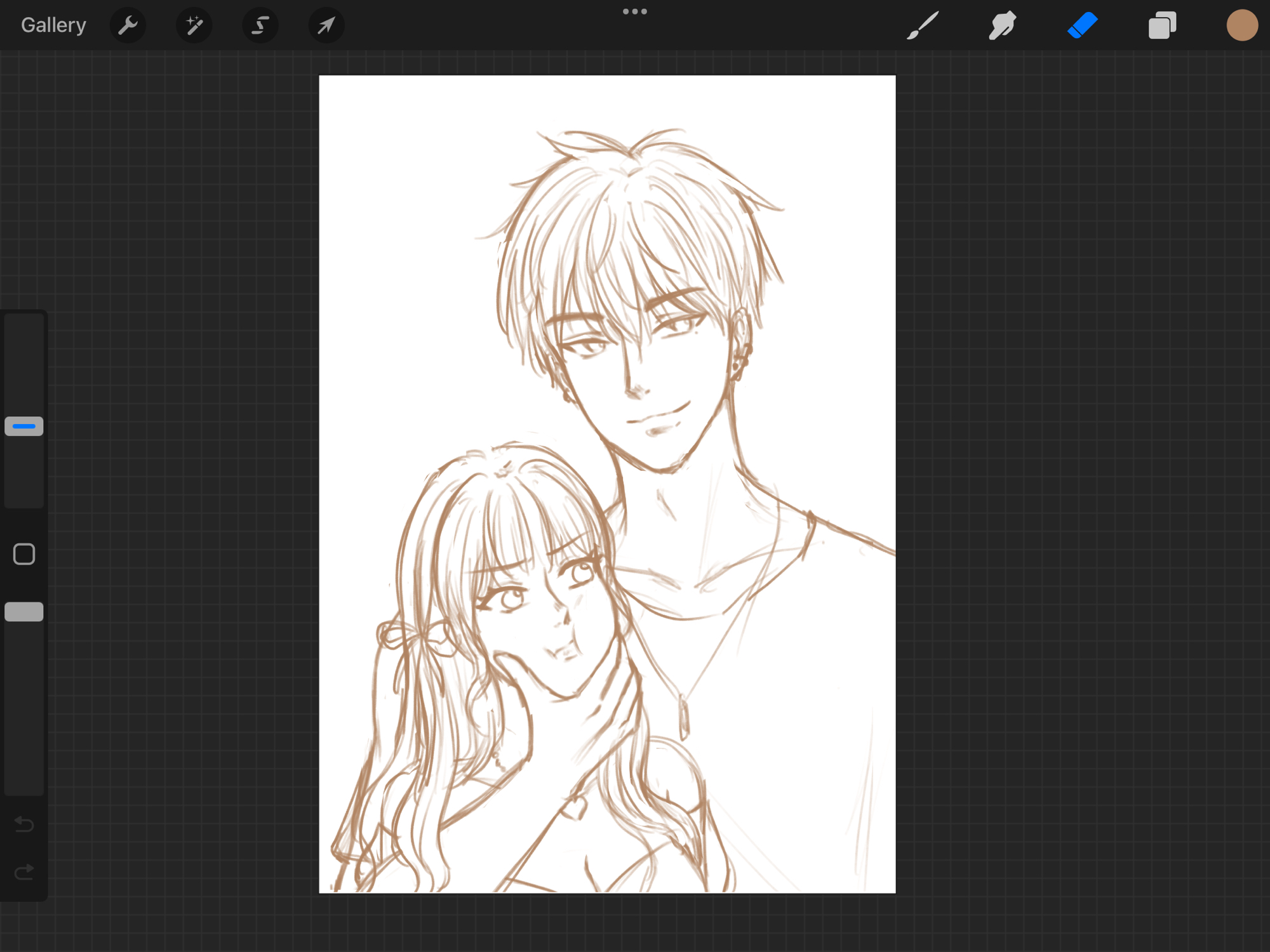Screen dimensions: 1270x952
Task: Activate the Selection tool
Action: (260, 25)
